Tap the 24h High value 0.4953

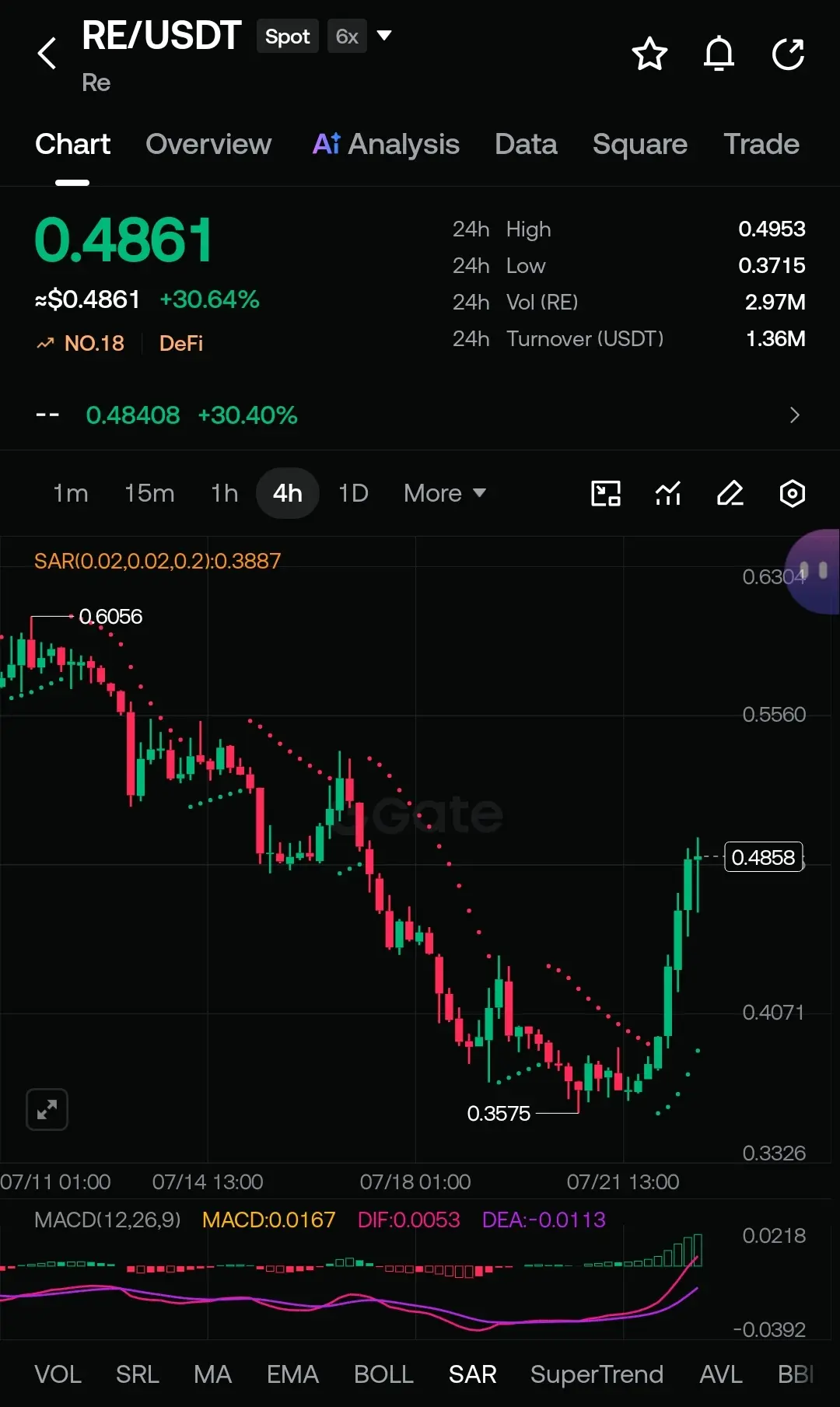coord(772,229)
